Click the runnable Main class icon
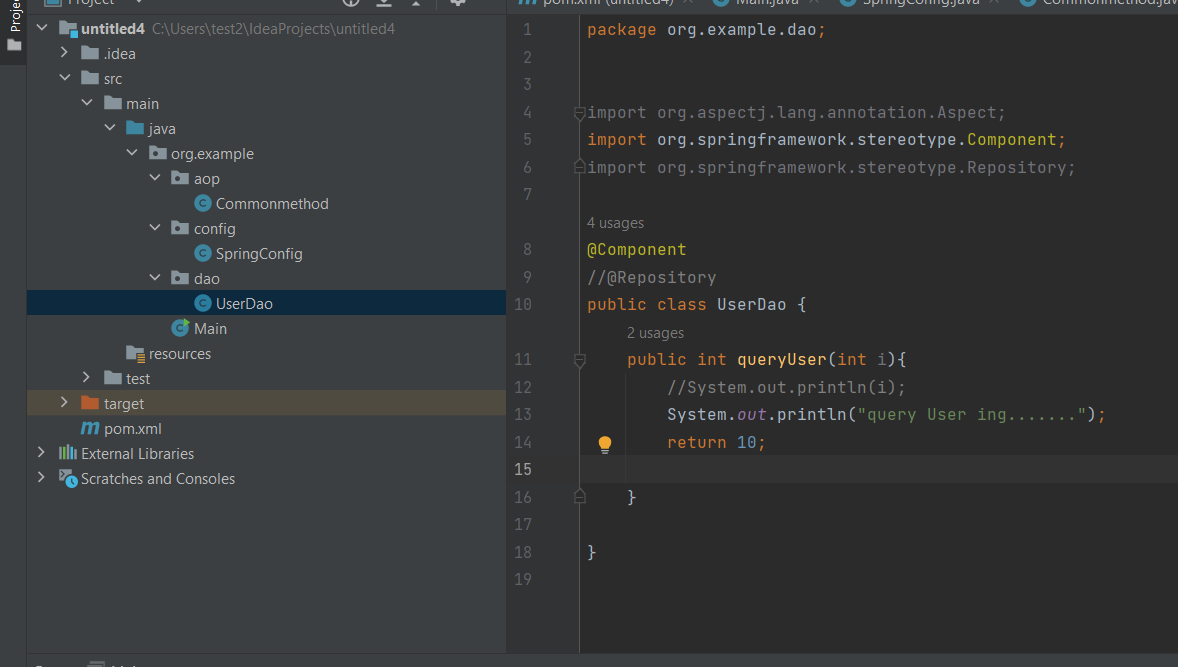The width and height of the screenshot is (1178, 667). (180, 327)
